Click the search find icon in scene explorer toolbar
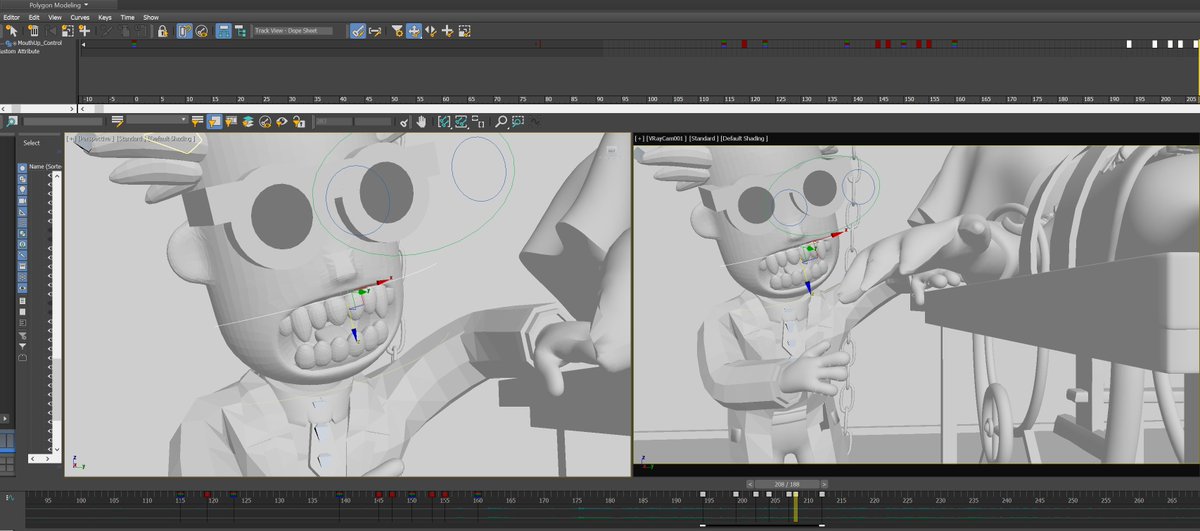1200x531 pixels. [11, 121]
